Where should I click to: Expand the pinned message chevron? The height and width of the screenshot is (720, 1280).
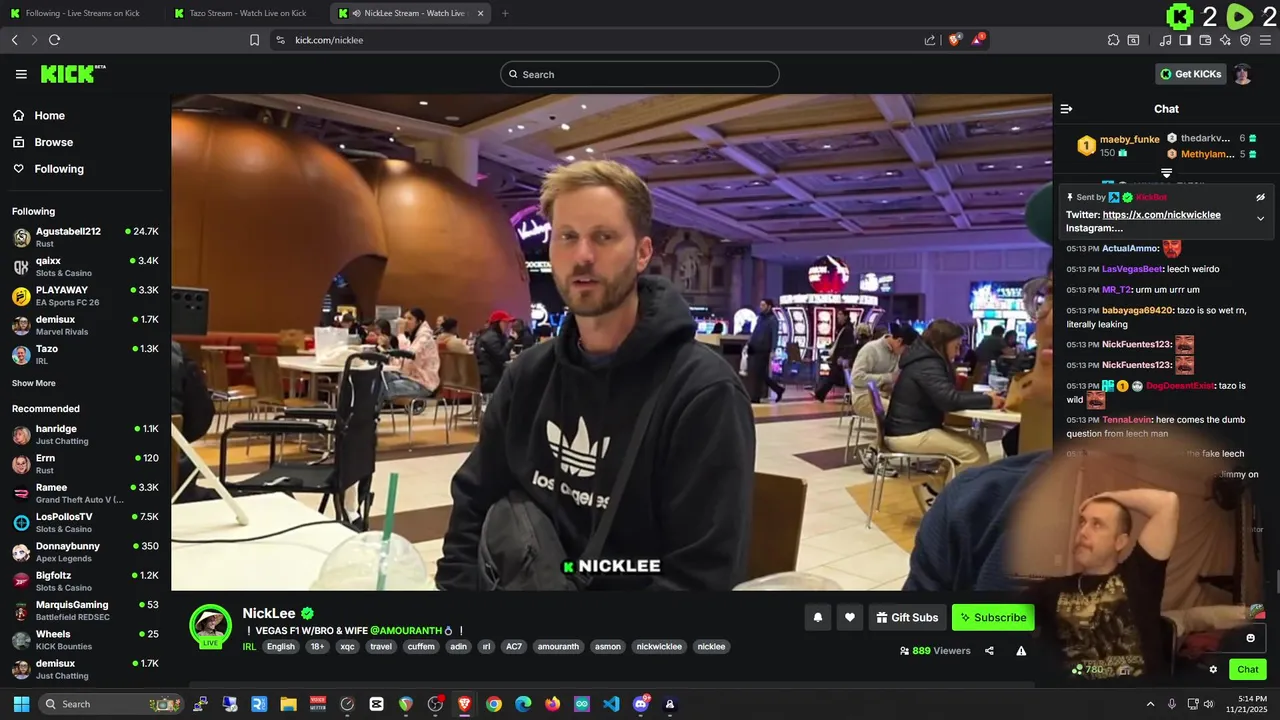point(1260,218)
